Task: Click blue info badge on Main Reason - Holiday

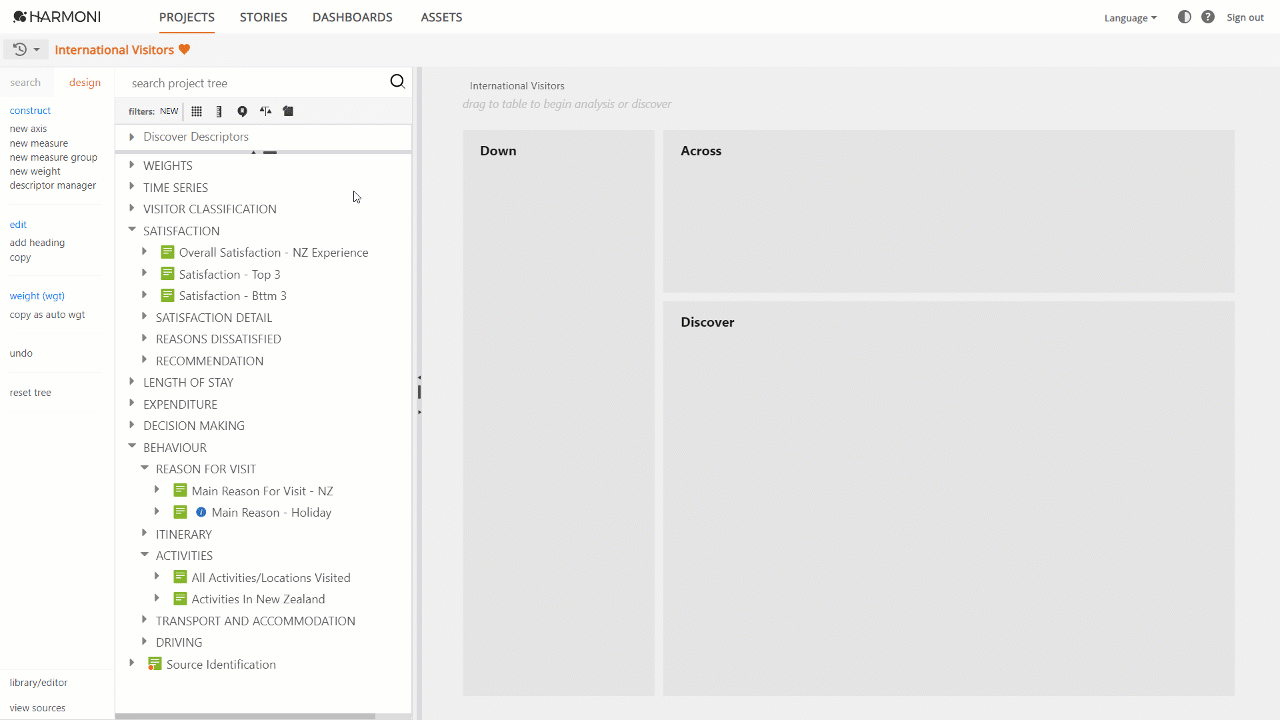Action: (x=201, y=512)
